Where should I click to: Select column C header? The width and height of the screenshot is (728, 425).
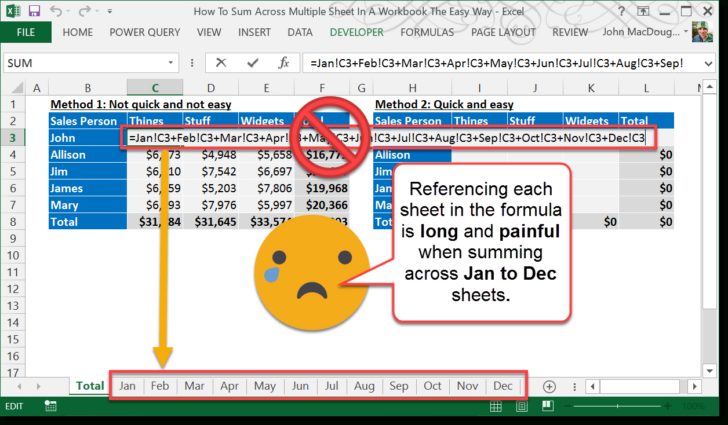[x=155, y=88]
